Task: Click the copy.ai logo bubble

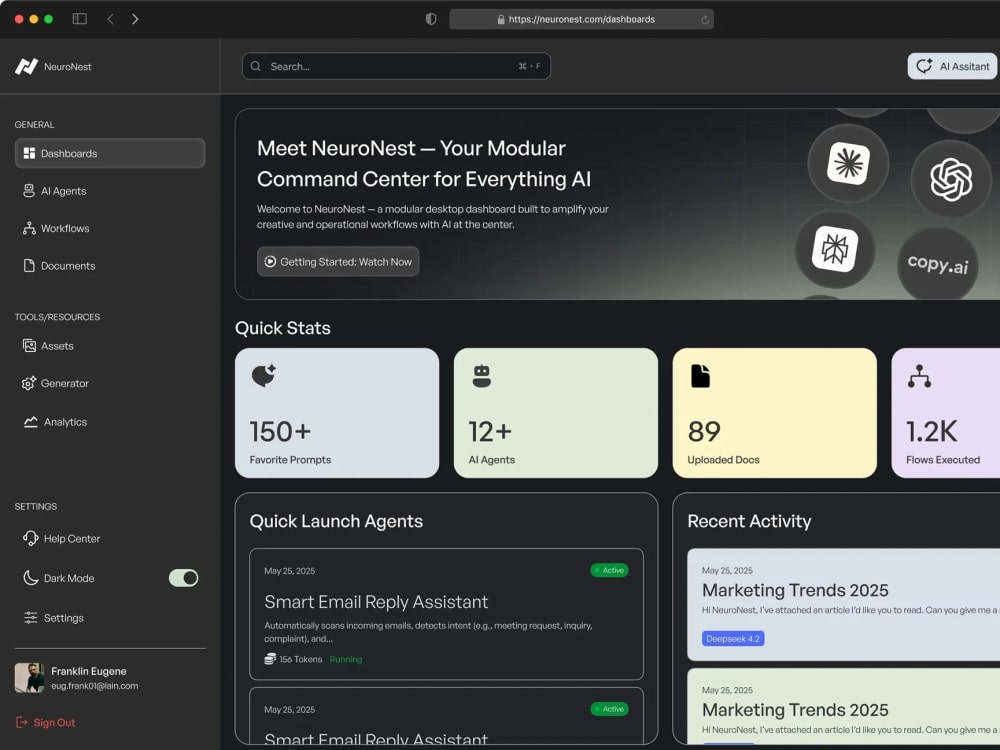Action: coord(938,264)
